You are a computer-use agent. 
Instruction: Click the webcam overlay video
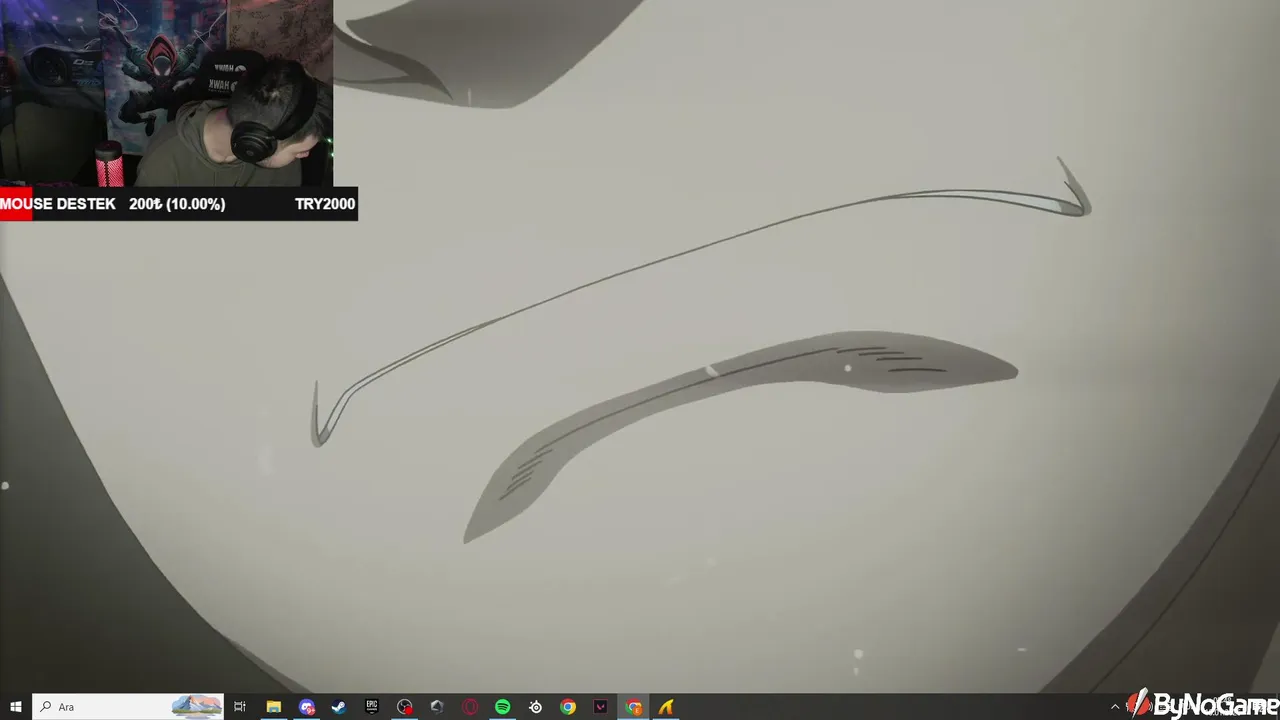(166, 93)
